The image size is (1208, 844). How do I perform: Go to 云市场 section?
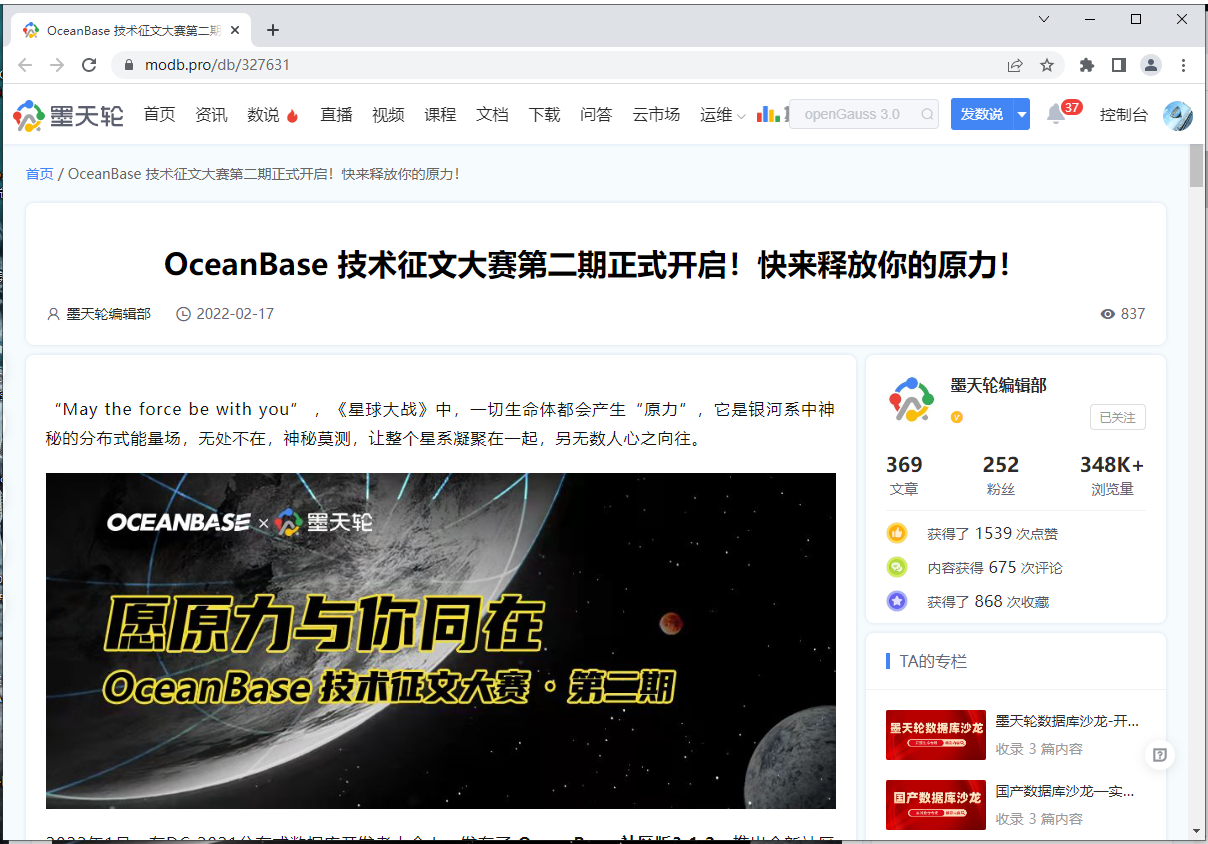[x=656, y=115]
